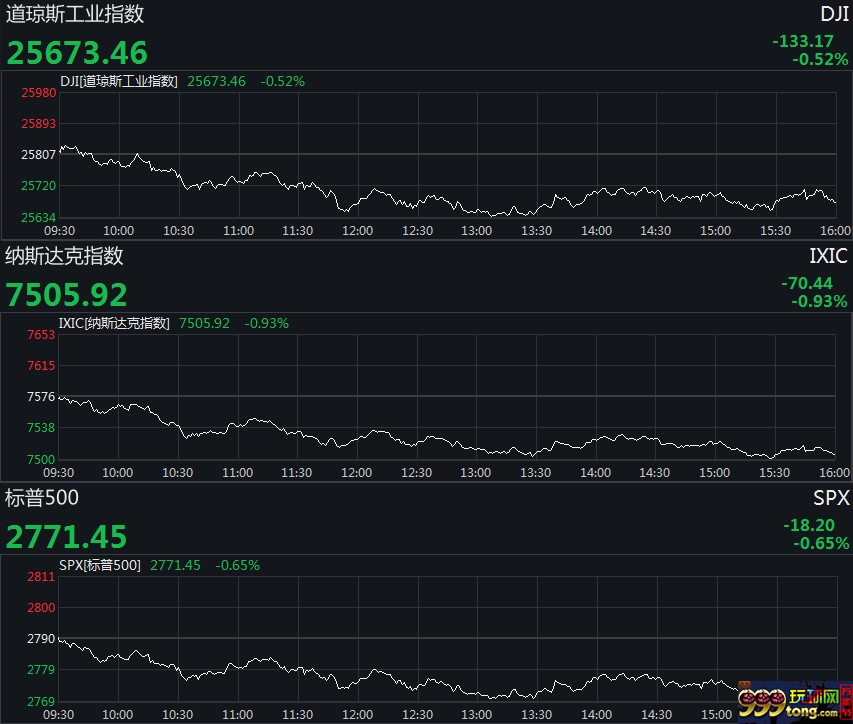The width and height of the screenshot is (853, 724).
Task: Click 09:30 on the S&P 500 time axis
Action: pyautogui.click(x=59, y=715)
